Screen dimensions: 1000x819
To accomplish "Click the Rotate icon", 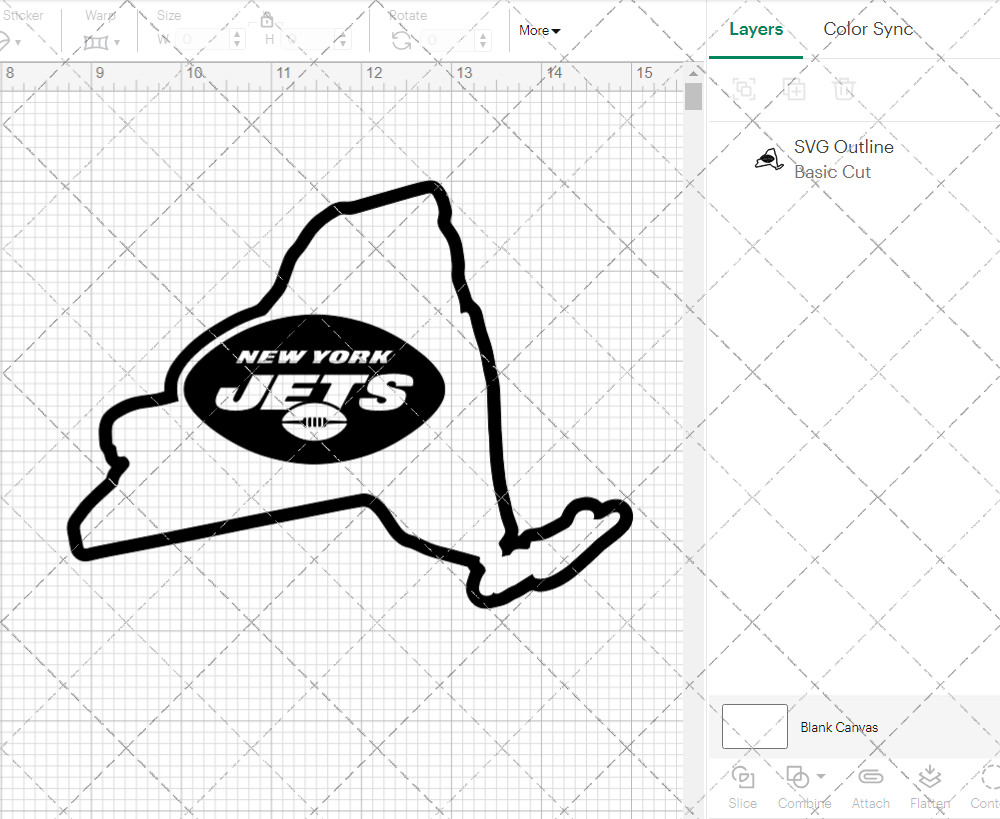I will pos(401,41).
